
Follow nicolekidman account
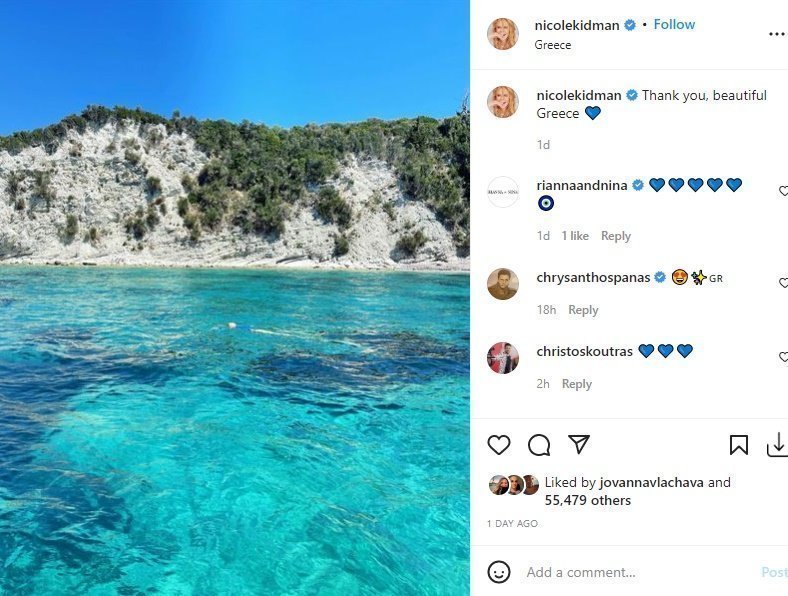coord(674,25)
